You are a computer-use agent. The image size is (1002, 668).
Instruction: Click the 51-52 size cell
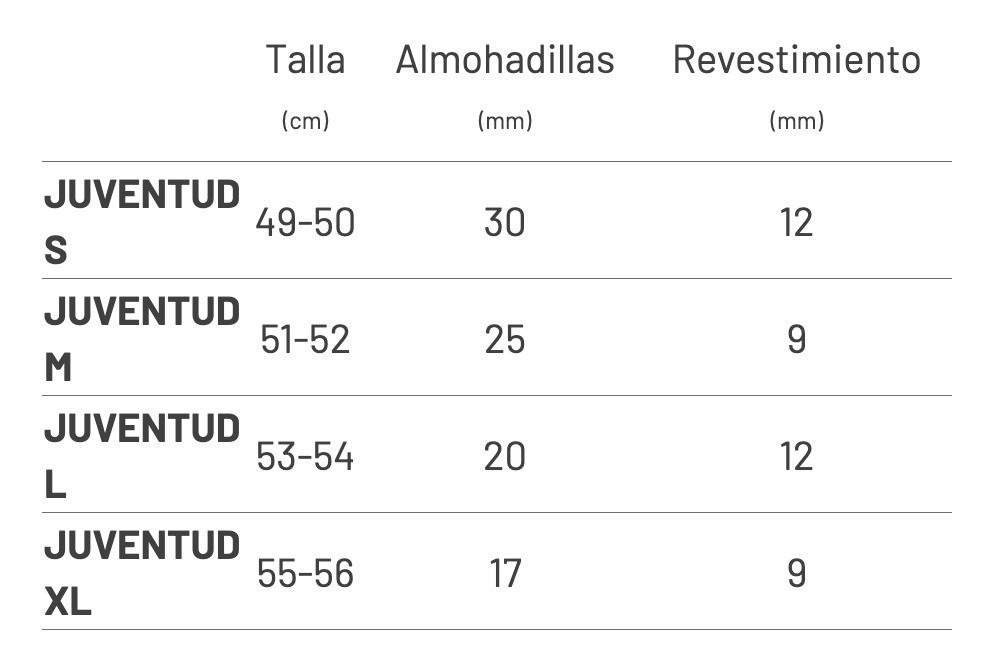305,340
